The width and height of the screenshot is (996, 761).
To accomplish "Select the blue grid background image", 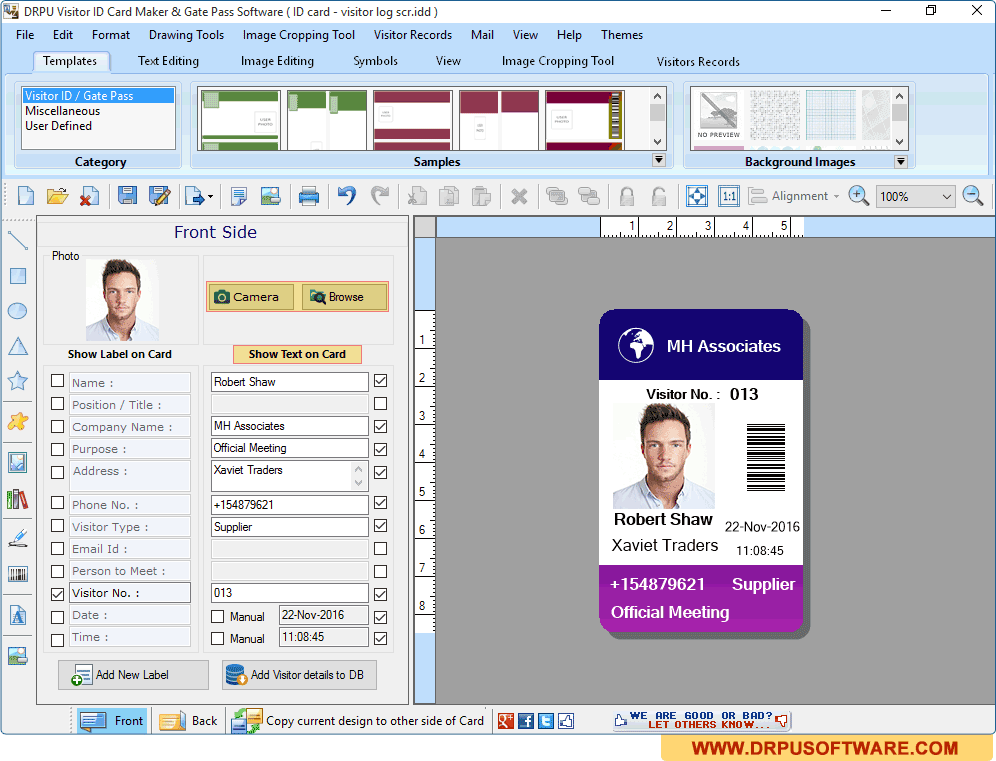I will (x=830, y=115).
